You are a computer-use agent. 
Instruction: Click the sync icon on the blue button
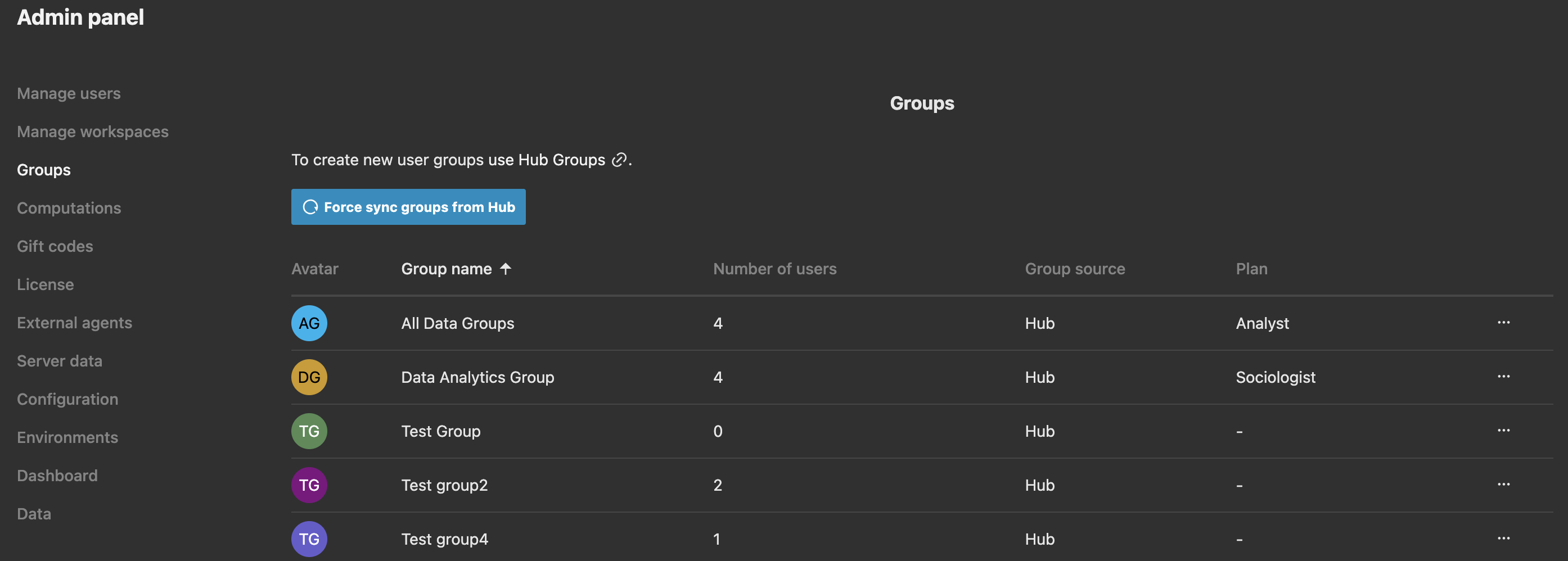pos(311,207)
